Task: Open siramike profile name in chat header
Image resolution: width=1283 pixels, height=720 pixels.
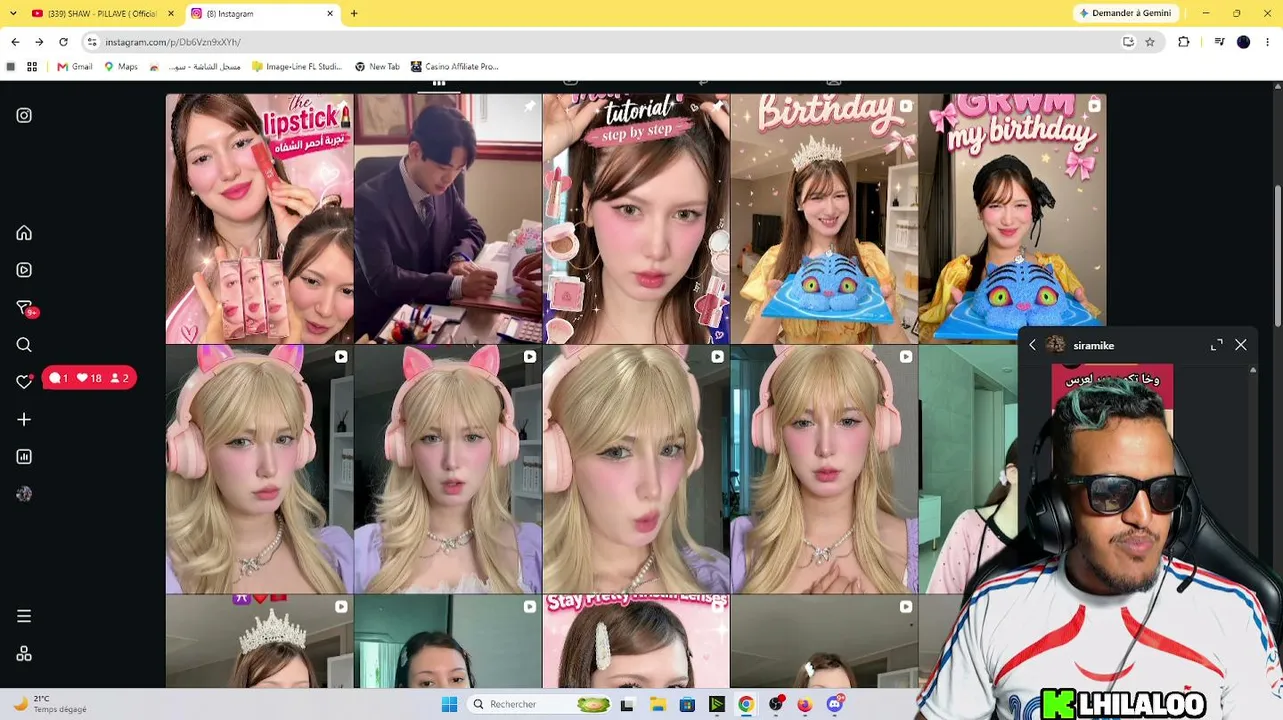Action: (x=1093, y=345)
